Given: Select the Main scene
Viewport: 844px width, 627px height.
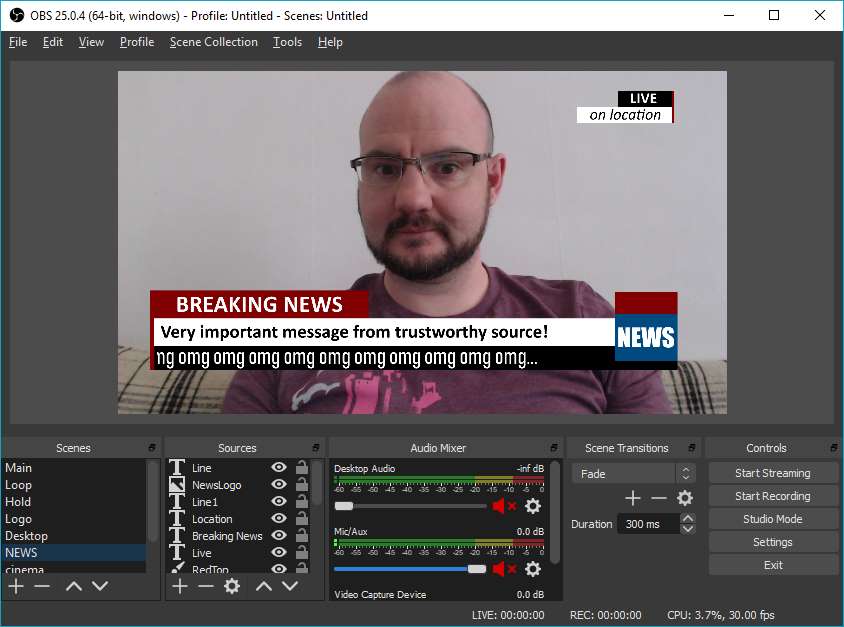Looking at the screenshot, I should pyautogui.click(x=74, y=468).
